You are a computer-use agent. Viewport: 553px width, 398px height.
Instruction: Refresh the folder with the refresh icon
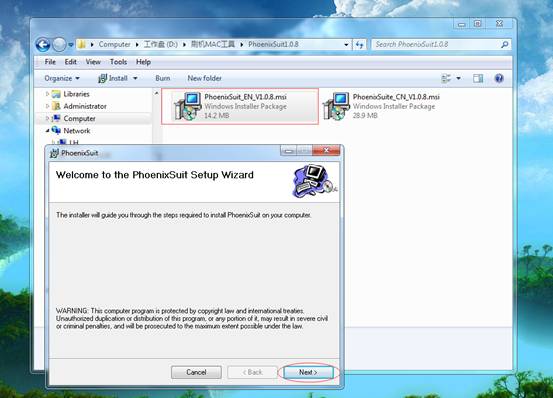tap(359, 44)
